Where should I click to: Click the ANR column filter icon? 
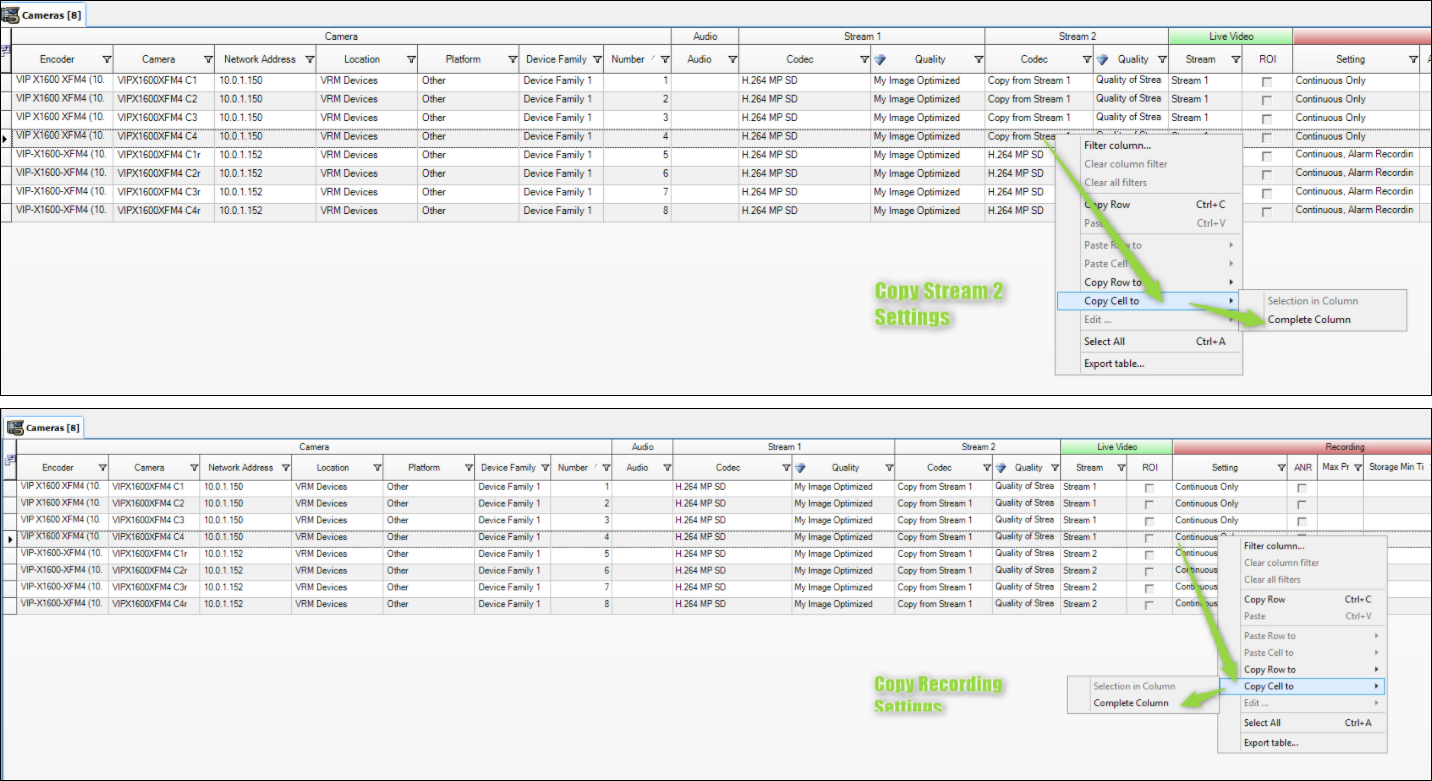click(1309, 468)
